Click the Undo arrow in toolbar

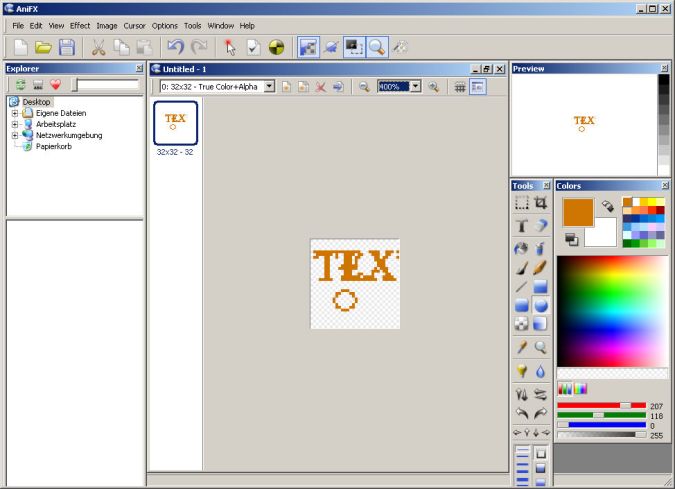tap(175, 47)
